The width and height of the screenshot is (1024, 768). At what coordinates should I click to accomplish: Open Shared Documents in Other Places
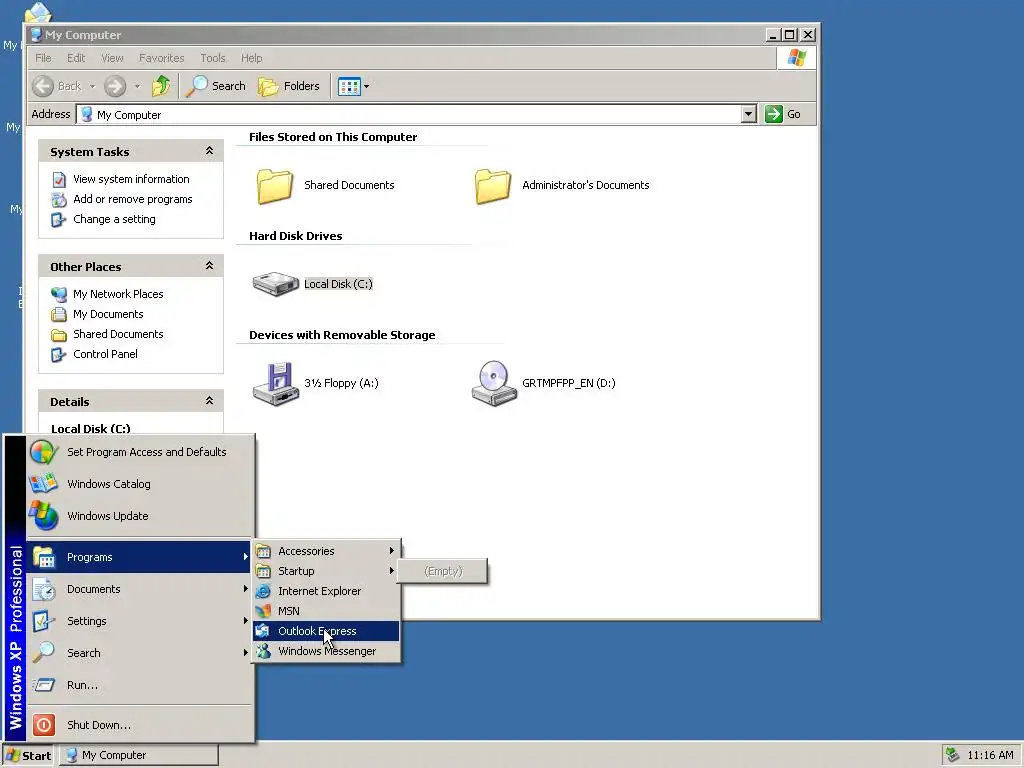[118, 334]
